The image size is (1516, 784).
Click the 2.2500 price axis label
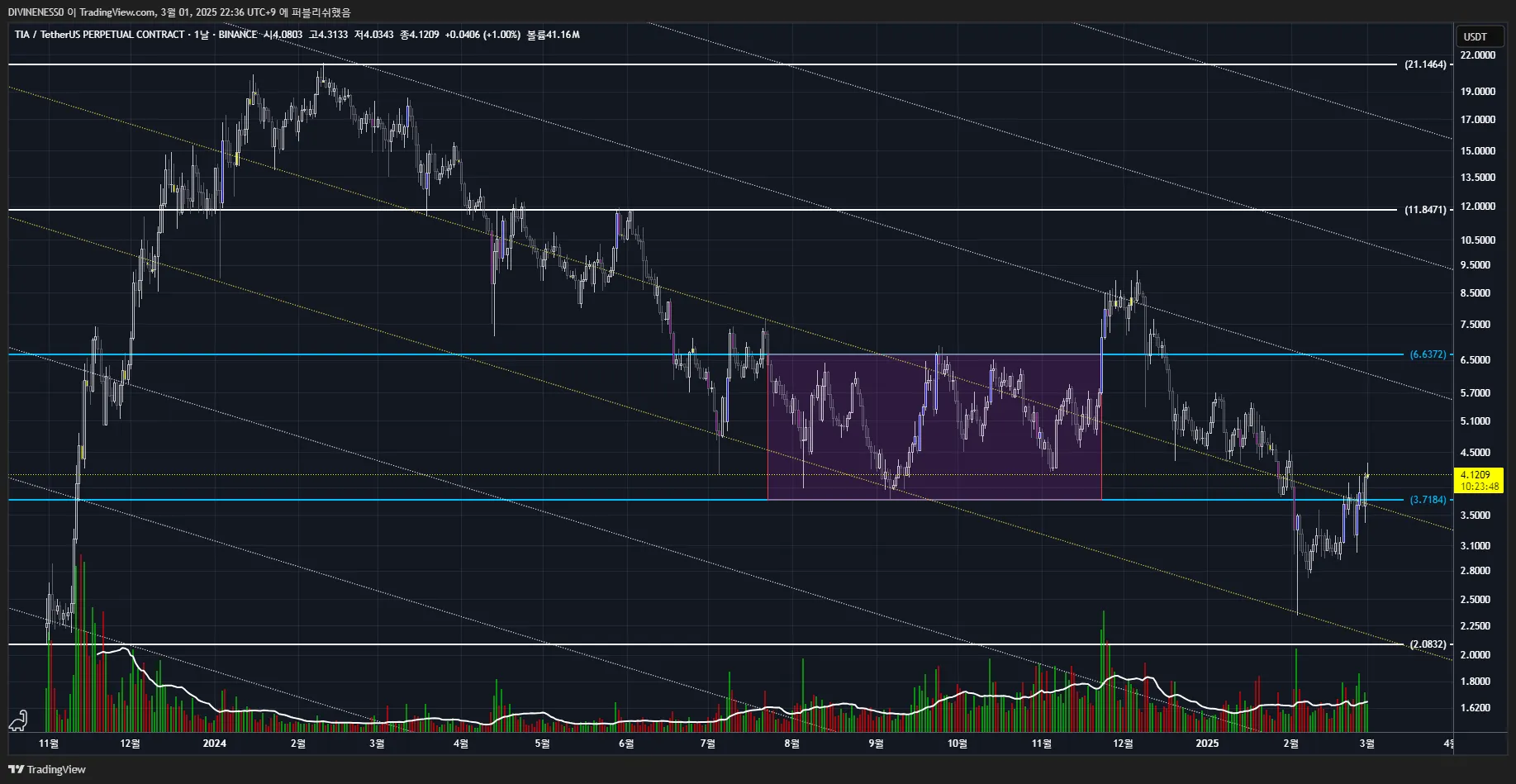click(1476, 626)
